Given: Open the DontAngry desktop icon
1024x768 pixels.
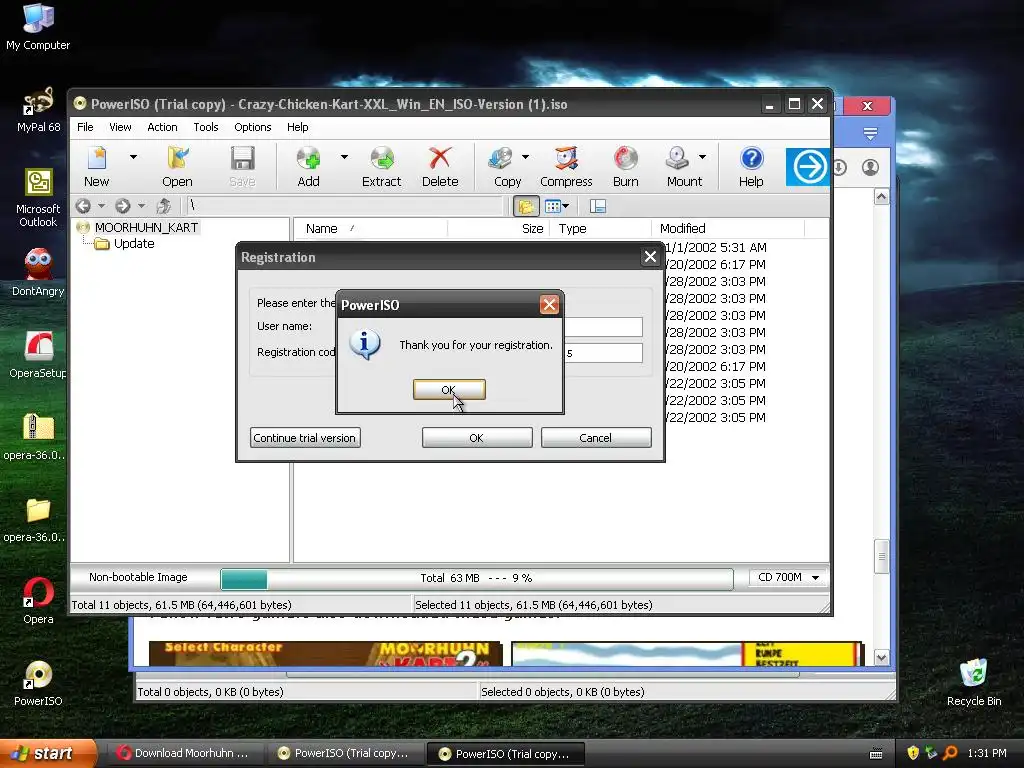Looking at the screenshot, I should 38,273.
